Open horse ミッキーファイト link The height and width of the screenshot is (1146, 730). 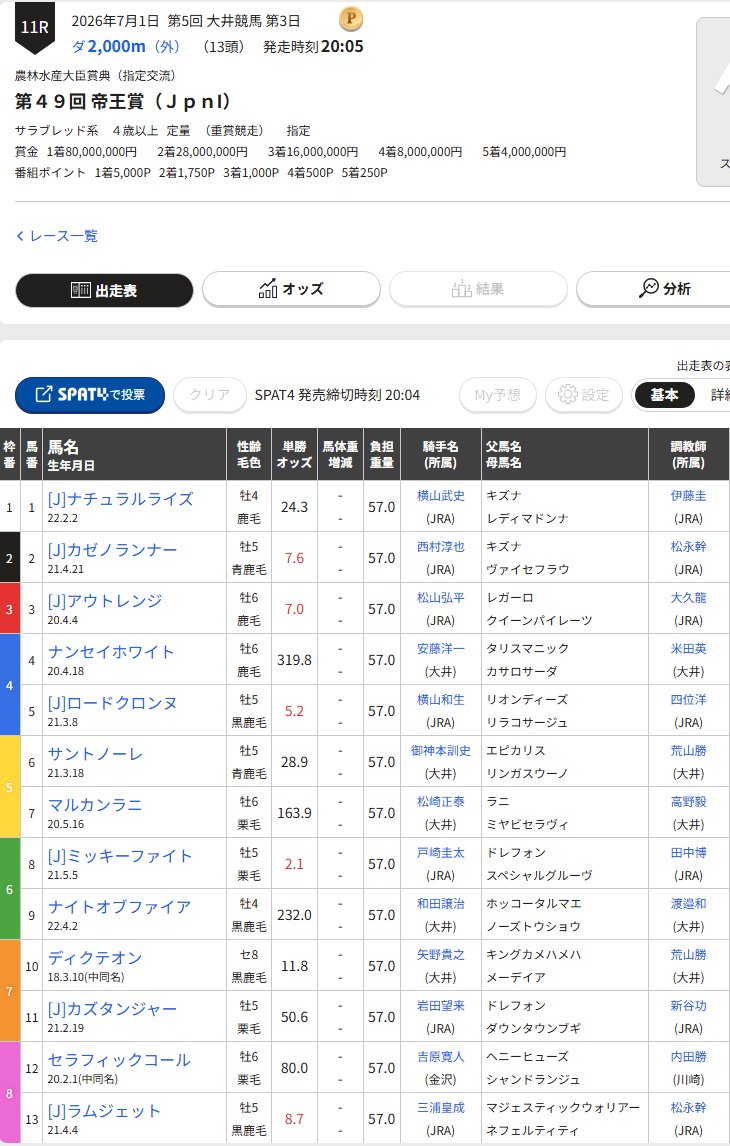[x=120, y=857]
